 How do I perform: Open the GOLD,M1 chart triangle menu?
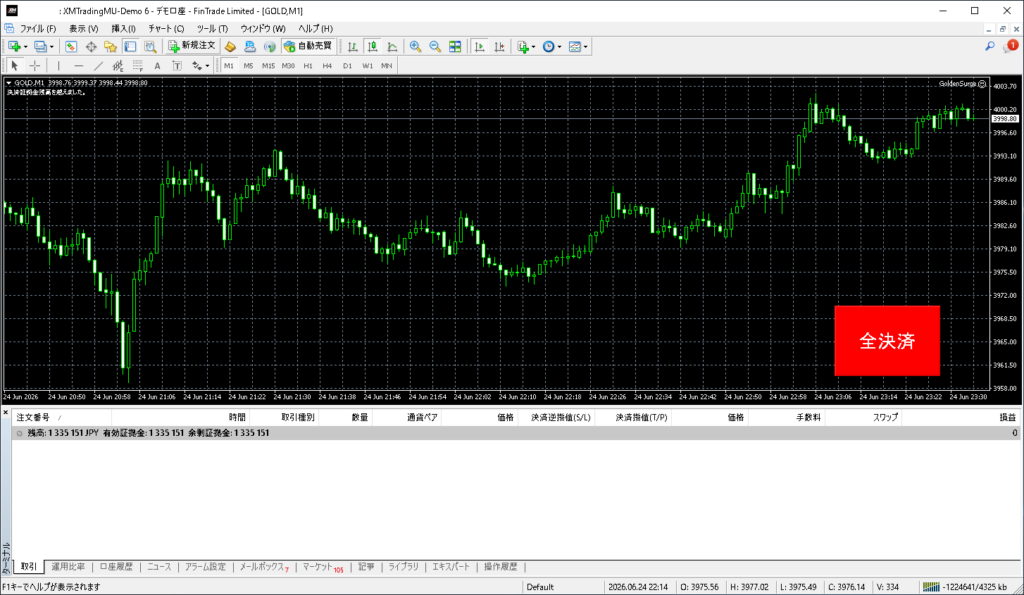pos(8,83)
